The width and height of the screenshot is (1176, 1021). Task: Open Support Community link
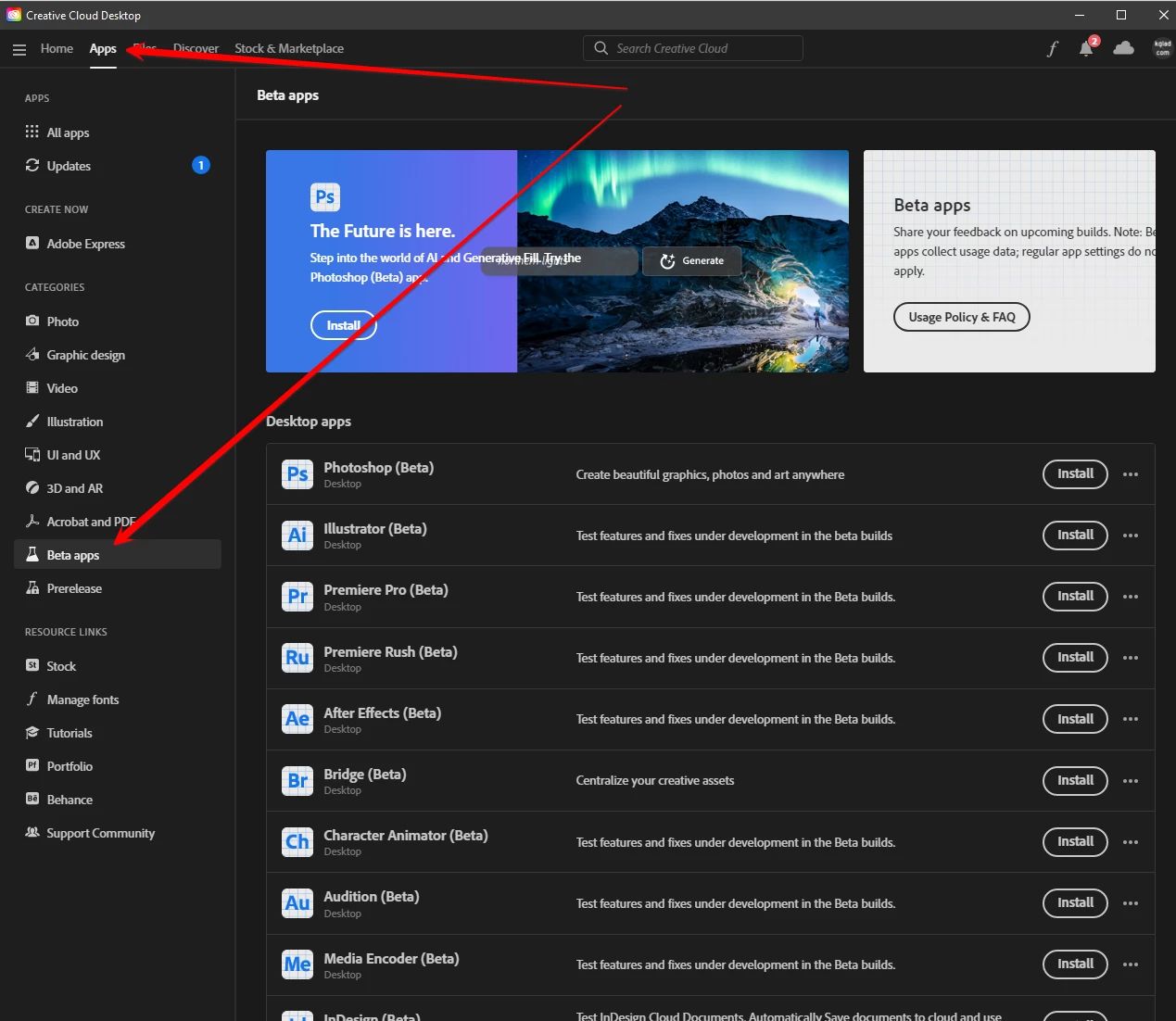118,833
